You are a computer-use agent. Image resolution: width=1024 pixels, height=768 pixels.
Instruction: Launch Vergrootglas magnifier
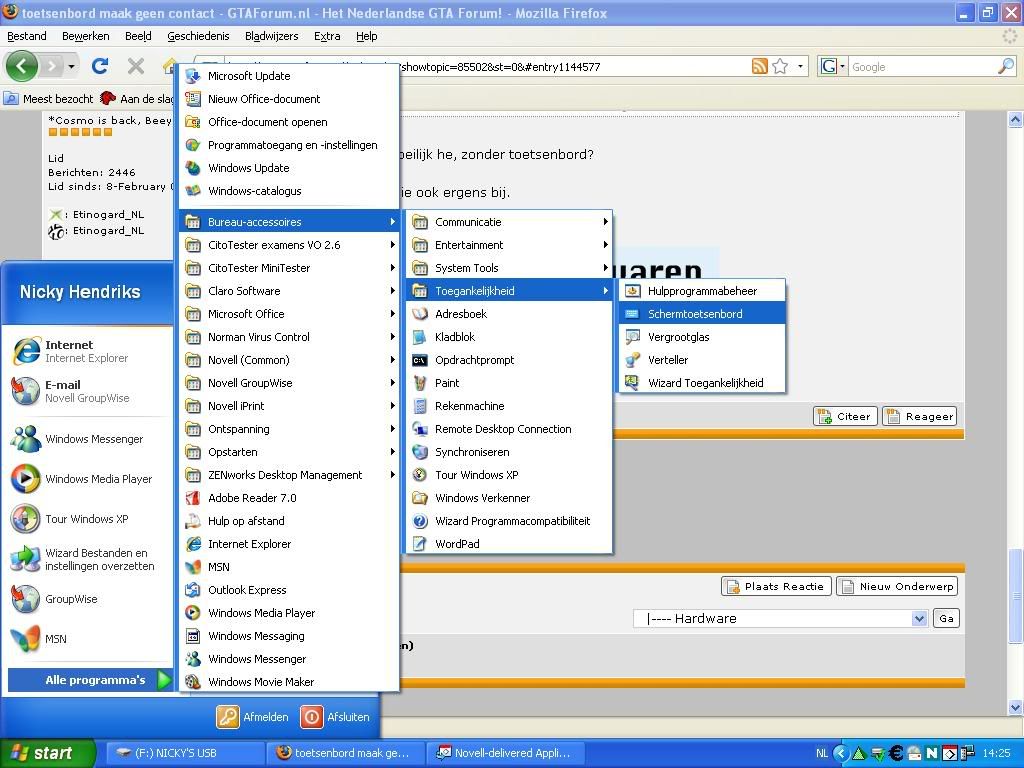(x=702, y=337)
